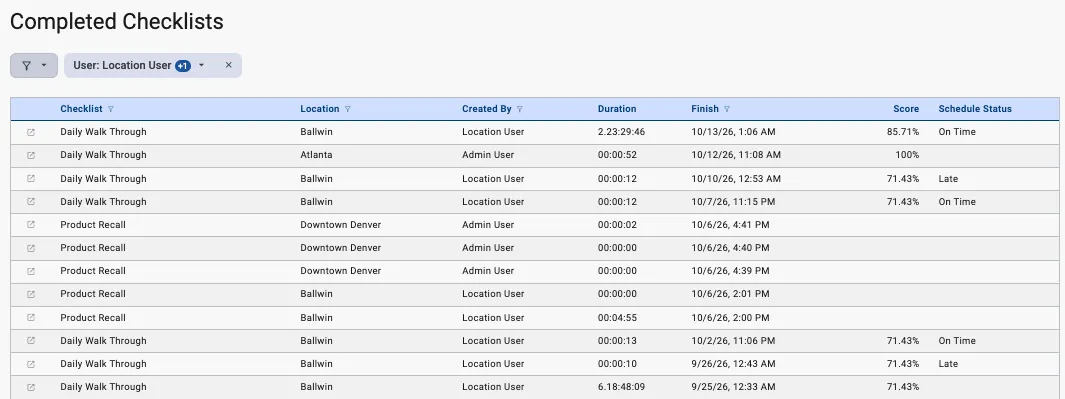Click Ballwin in the 9/25/26 row

317,387
